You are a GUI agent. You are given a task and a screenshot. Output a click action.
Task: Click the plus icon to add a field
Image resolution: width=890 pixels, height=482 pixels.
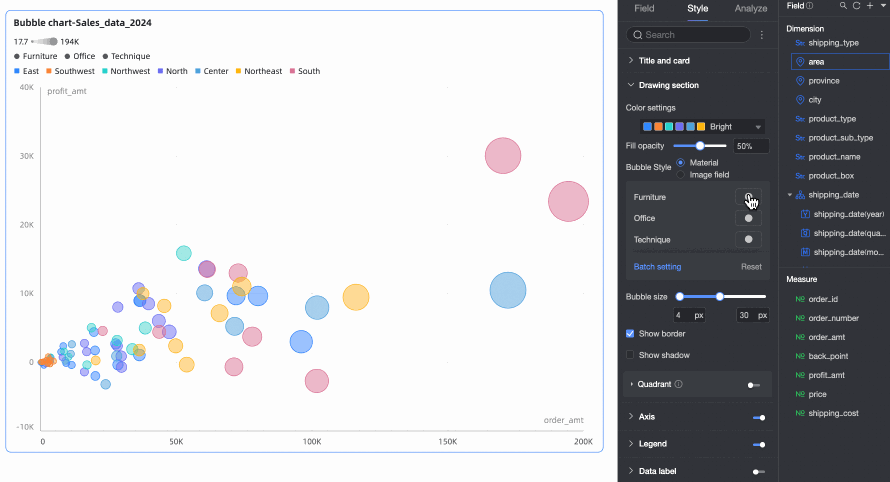coord(870,6)
